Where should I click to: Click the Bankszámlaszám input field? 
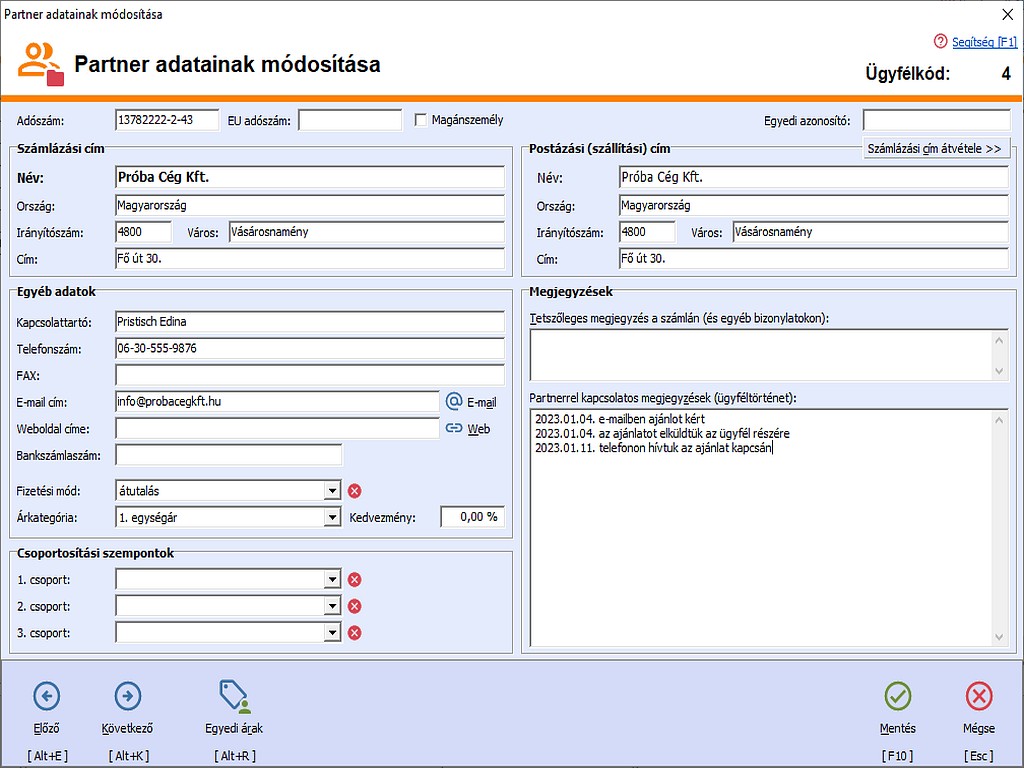pos(228,456)
